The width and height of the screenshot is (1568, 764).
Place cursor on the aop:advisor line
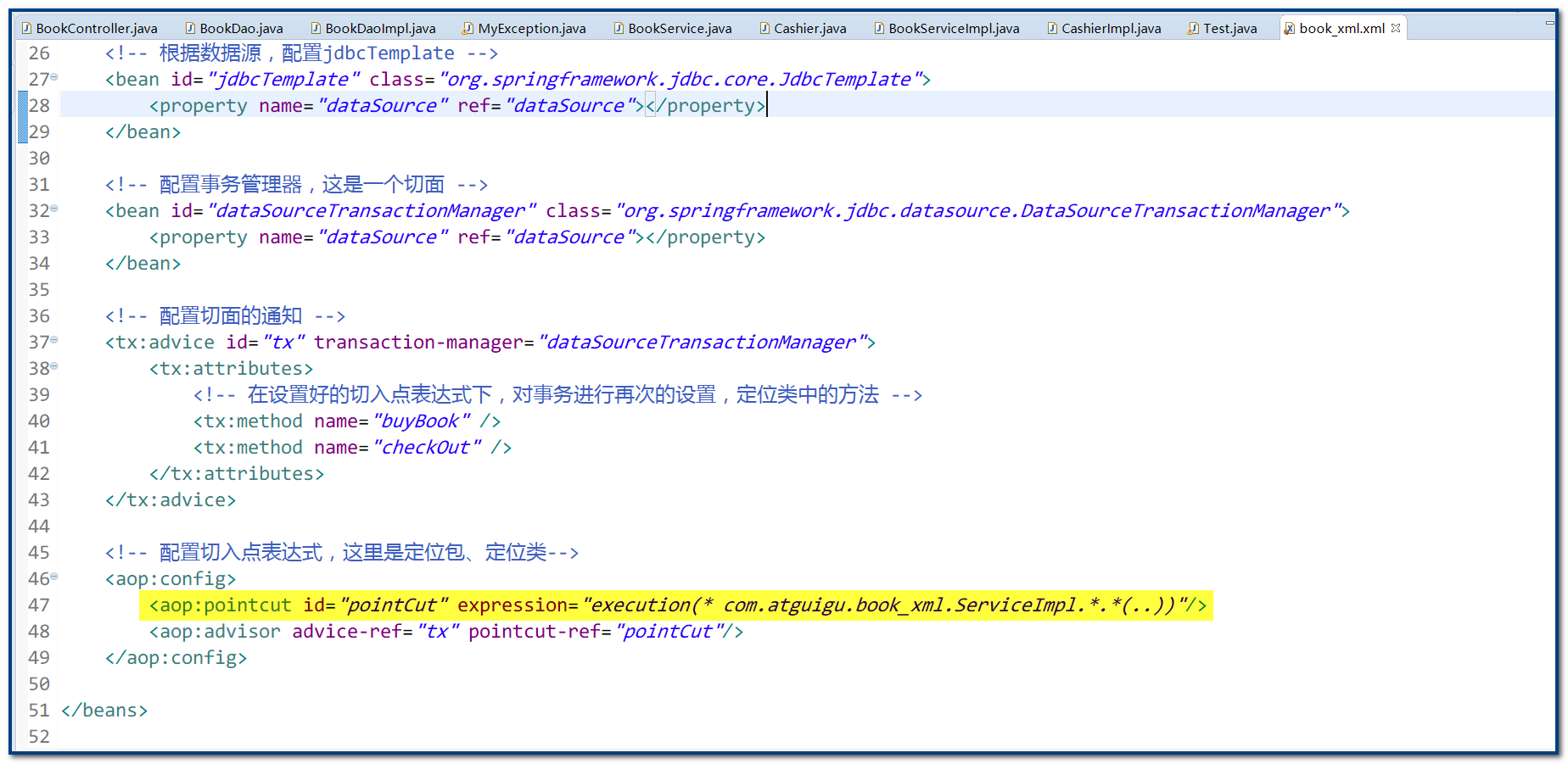446,632
